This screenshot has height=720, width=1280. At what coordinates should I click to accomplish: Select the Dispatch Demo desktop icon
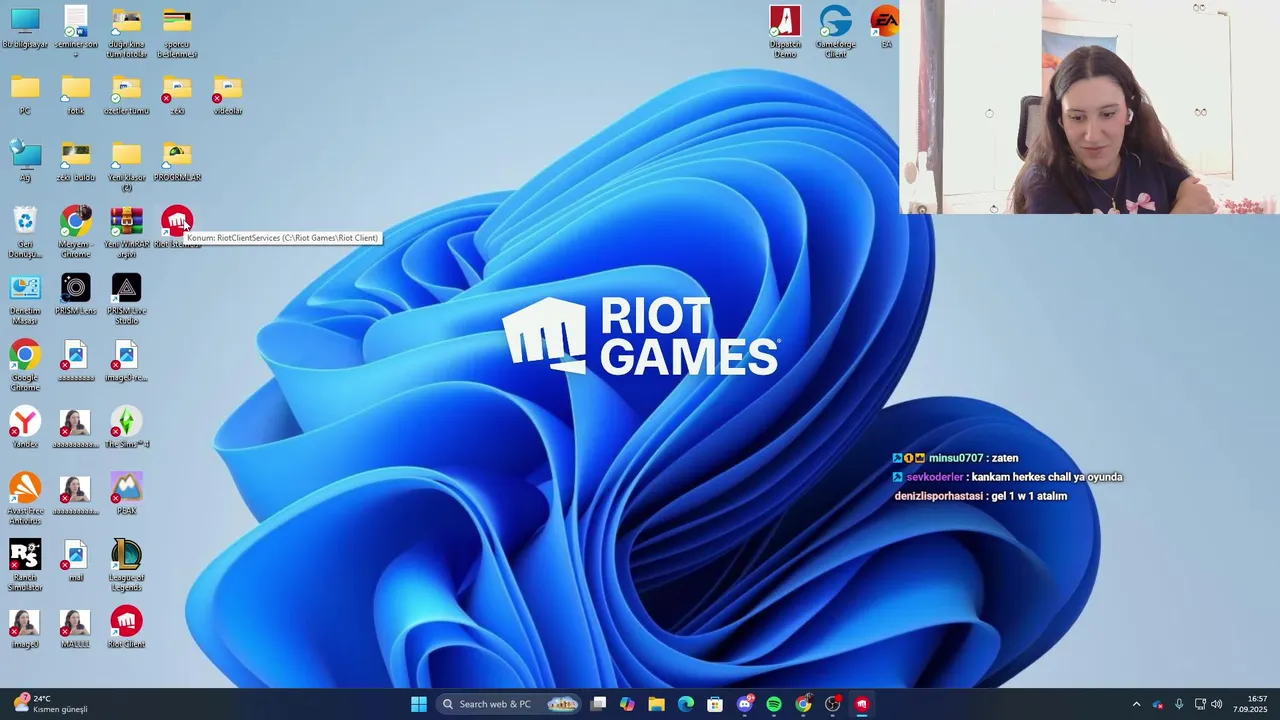click(x=785, y=32)
